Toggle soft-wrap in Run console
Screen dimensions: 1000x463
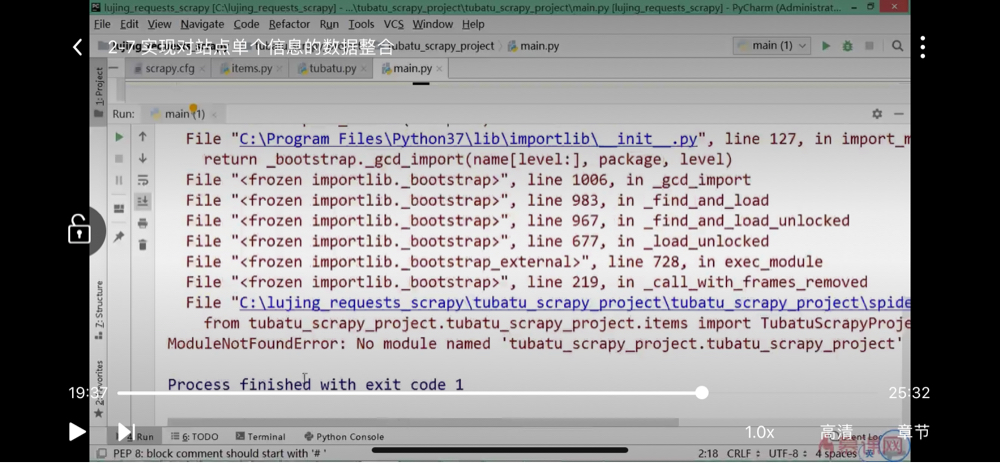[x=143, y=180]
